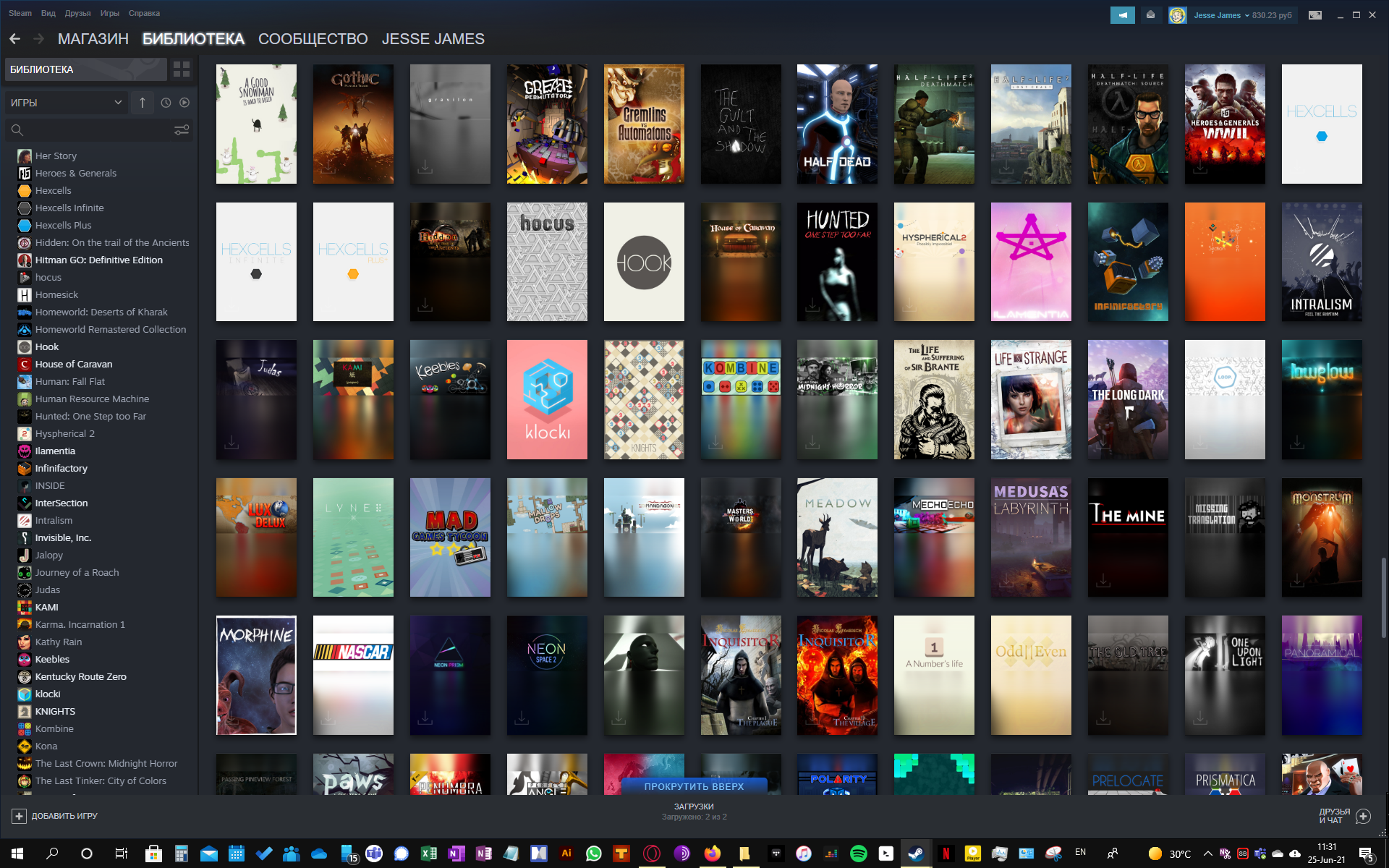Open Steam announcements megaphone icon
Image resolution: width=1389 pixels, height=868 pixels.
click(x=1122, y=15)
